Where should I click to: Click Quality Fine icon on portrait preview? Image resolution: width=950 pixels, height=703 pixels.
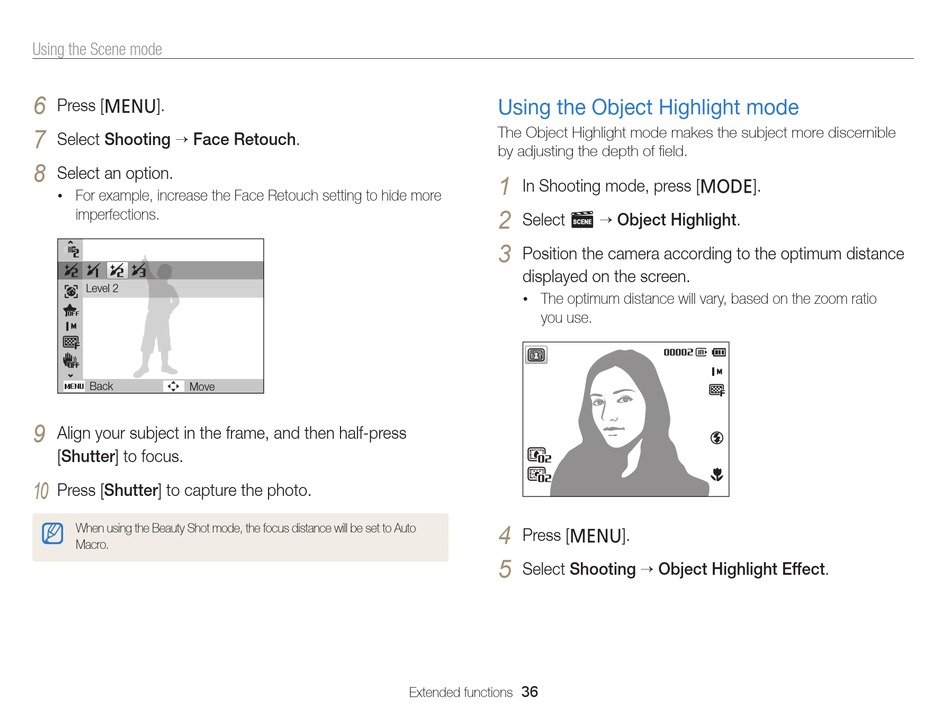coord(717,390)
